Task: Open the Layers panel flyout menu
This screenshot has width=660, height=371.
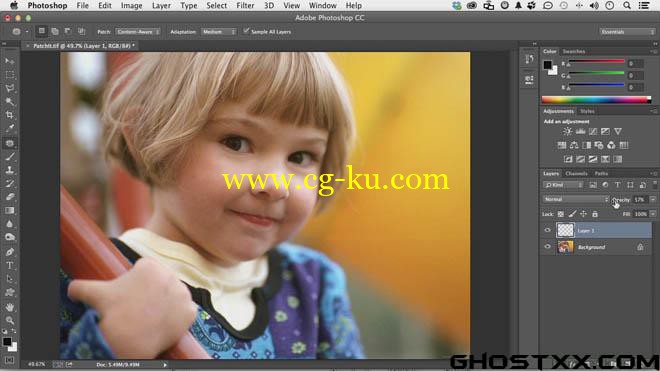Action: point(654,173)
